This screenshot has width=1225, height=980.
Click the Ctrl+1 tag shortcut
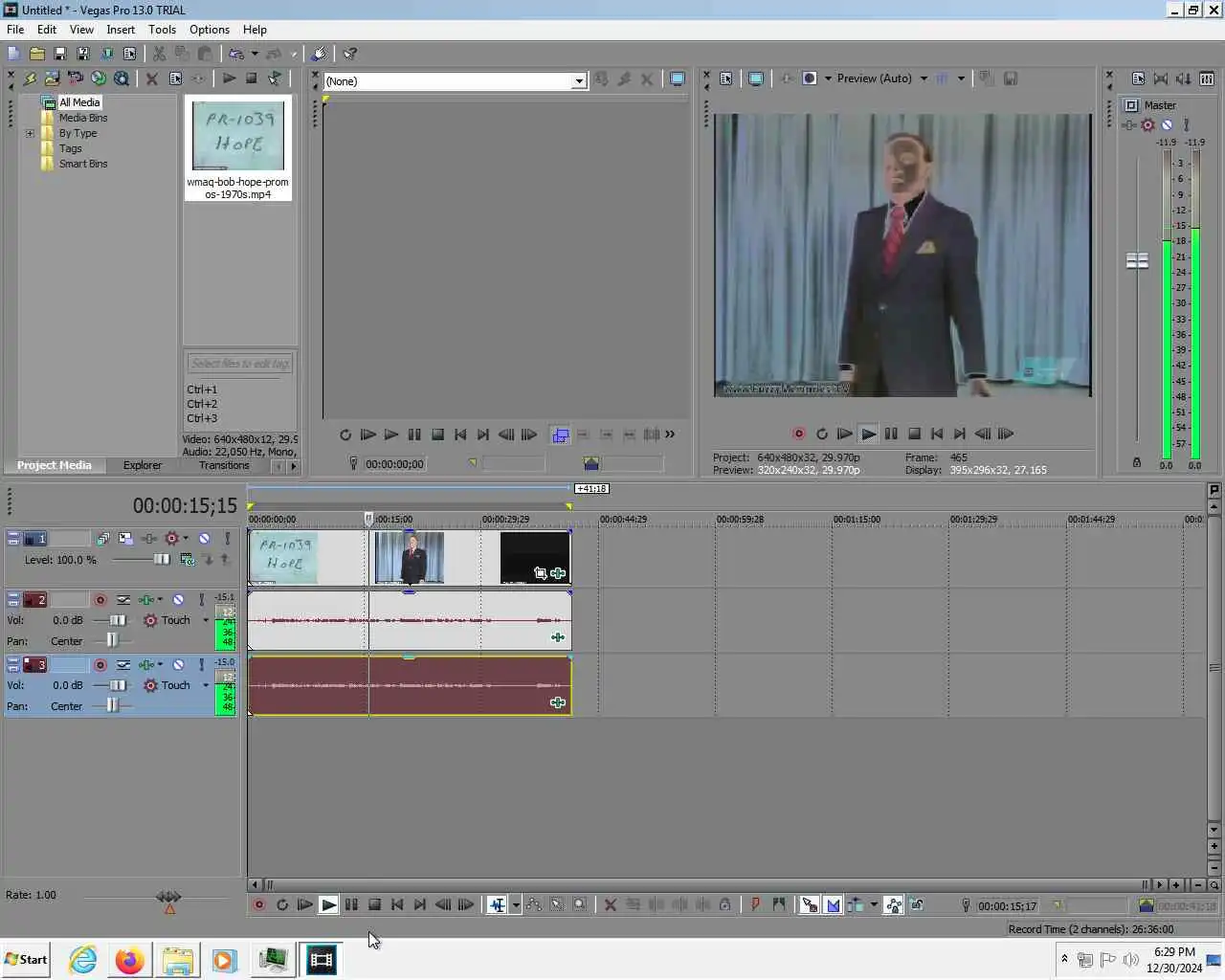click(202, 390)
